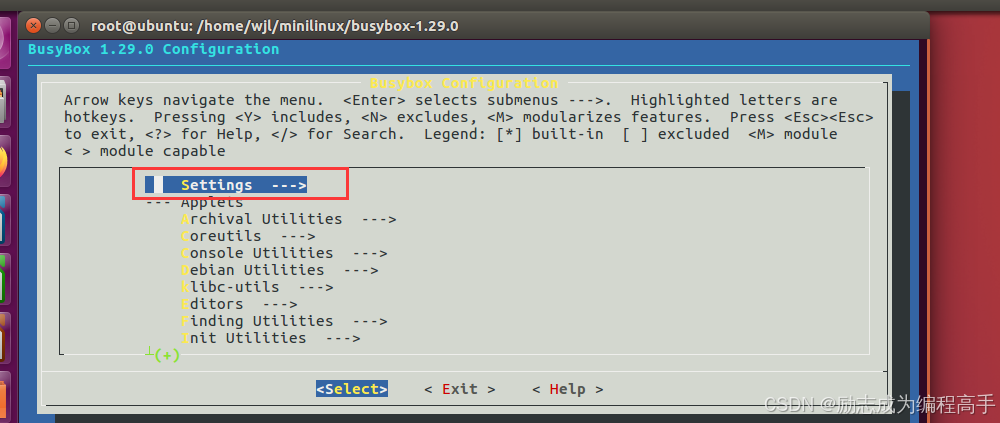Close the terminal window
The width and height of the screenshot is (1000, 423).
pos(33,26)
